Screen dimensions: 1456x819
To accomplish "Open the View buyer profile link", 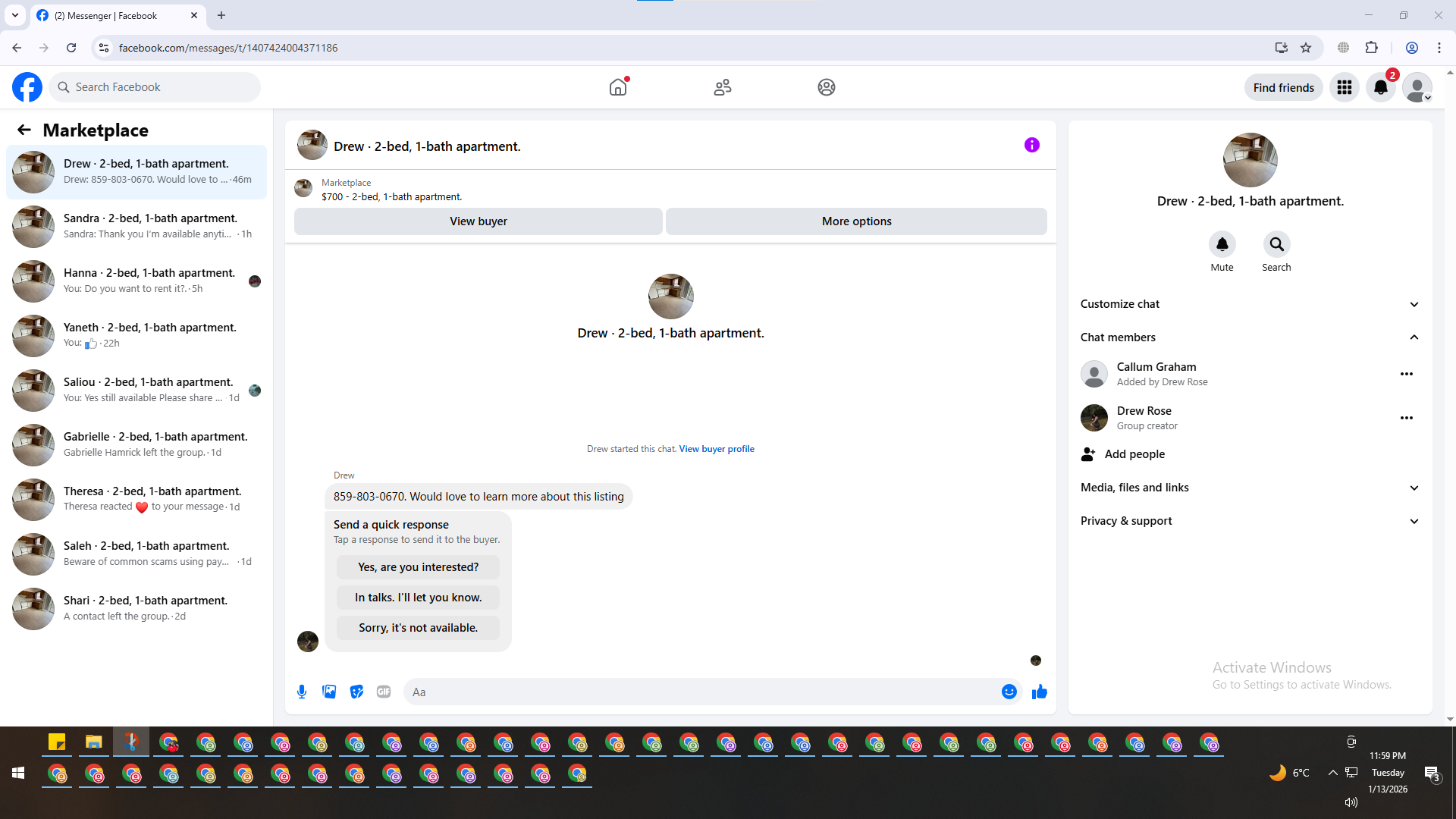I will pyautogui.click(x=716, y=449).
